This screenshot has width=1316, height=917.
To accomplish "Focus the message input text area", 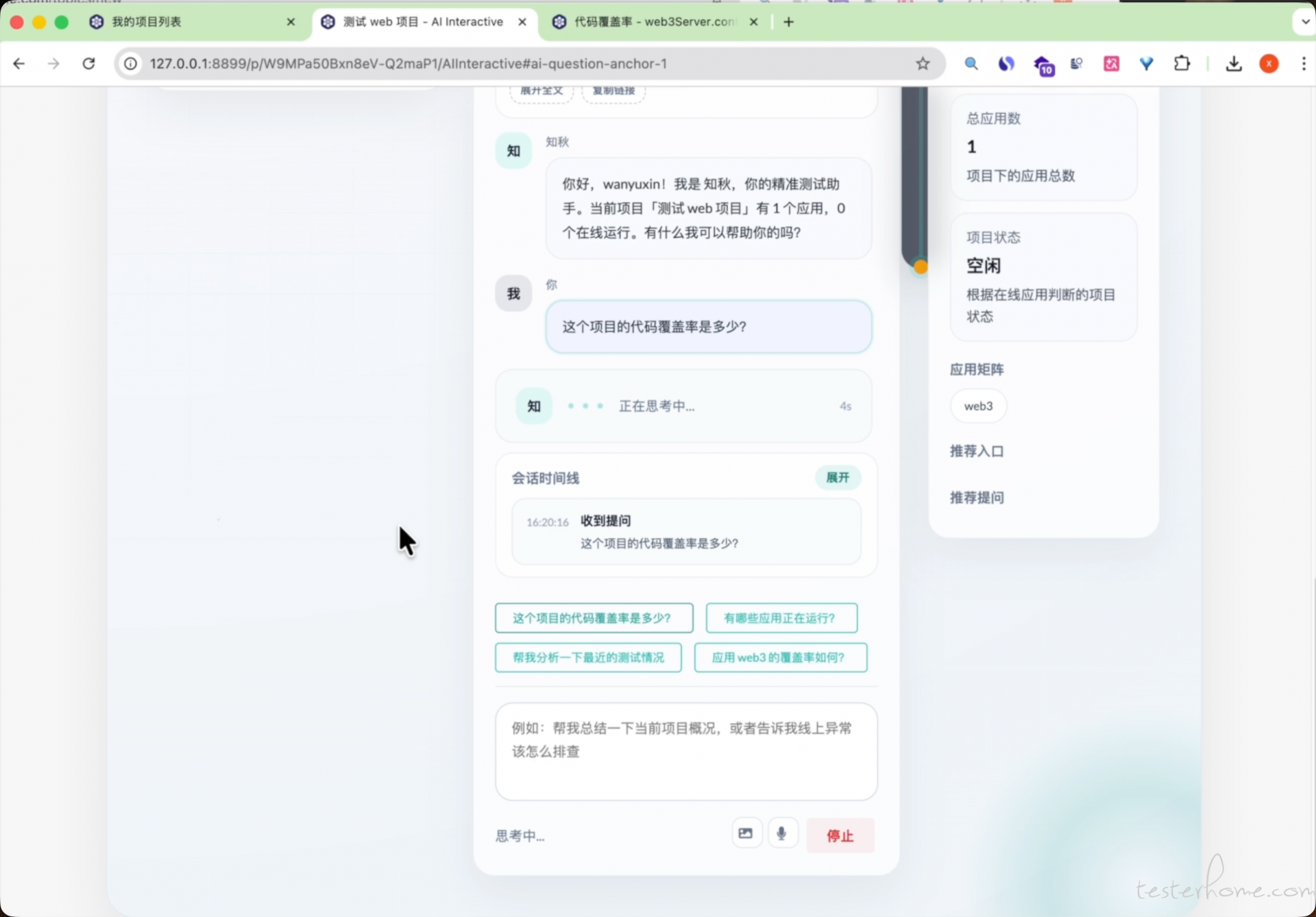I will click(x=685, y=751).
